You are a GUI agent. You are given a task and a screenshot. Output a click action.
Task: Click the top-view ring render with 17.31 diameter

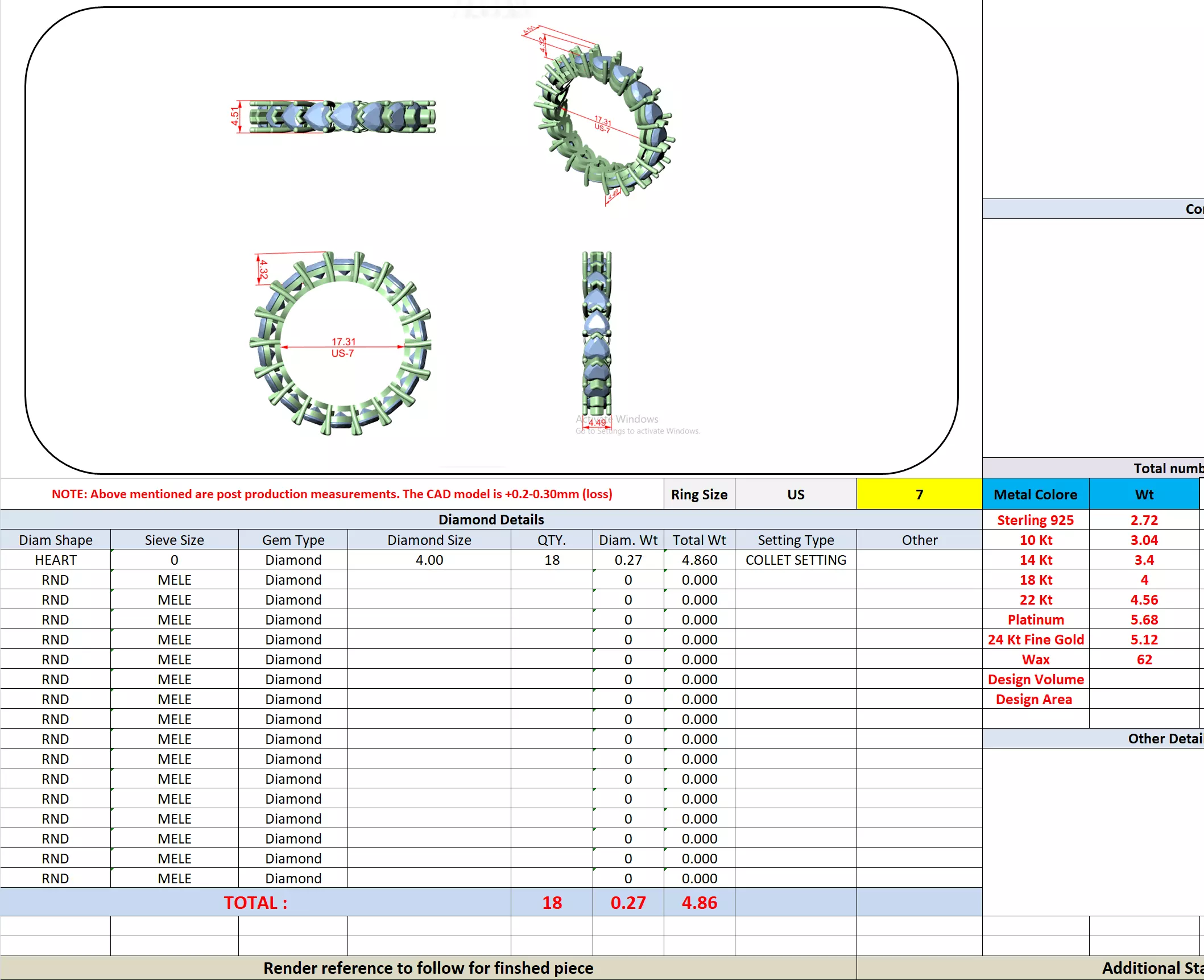(x=341, y=344)
